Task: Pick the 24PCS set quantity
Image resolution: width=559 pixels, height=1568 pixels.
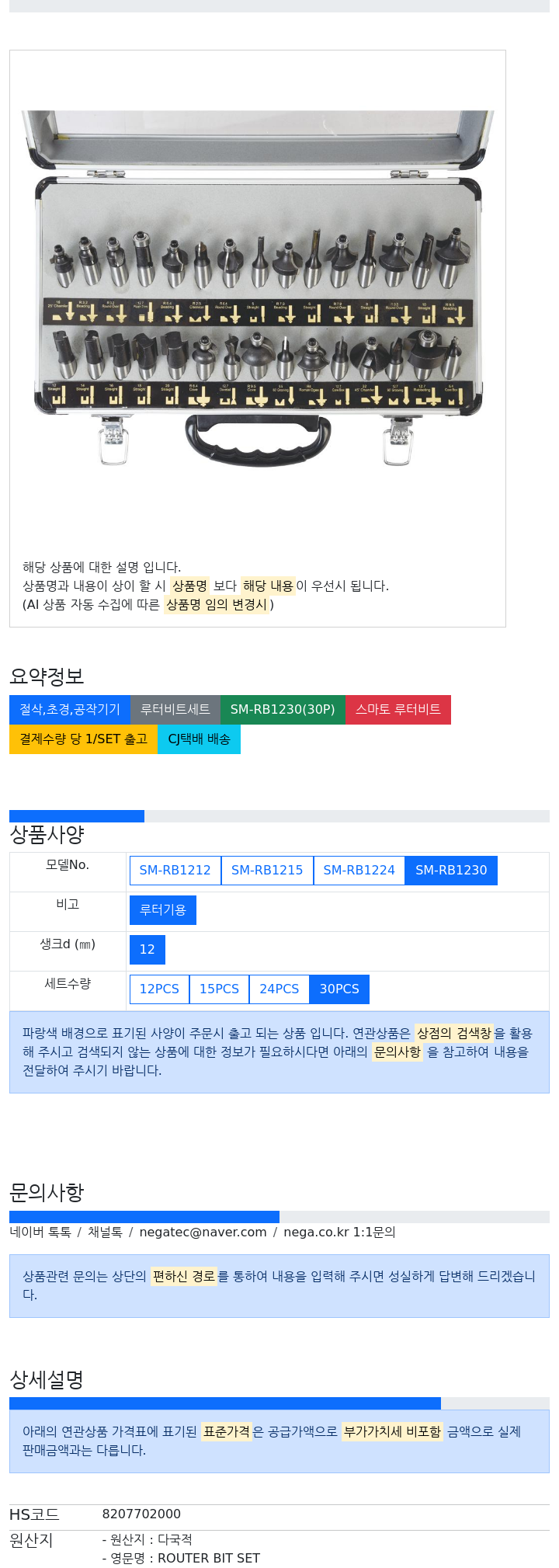Action: pyautogui.click(x=279, y=989)
